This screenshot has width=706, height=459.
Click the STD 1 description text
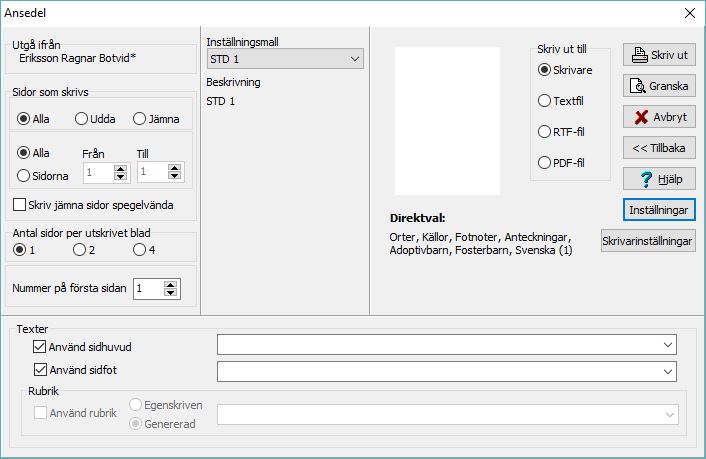tap(221, 101)
